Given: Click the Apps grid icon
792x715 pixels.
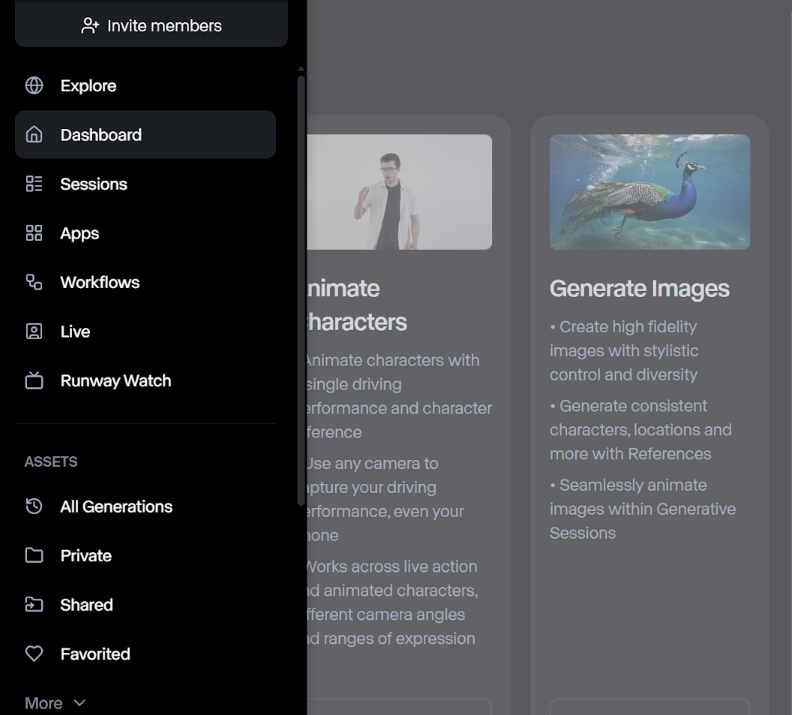Looking at the screenshot, I should pos(34,233).
